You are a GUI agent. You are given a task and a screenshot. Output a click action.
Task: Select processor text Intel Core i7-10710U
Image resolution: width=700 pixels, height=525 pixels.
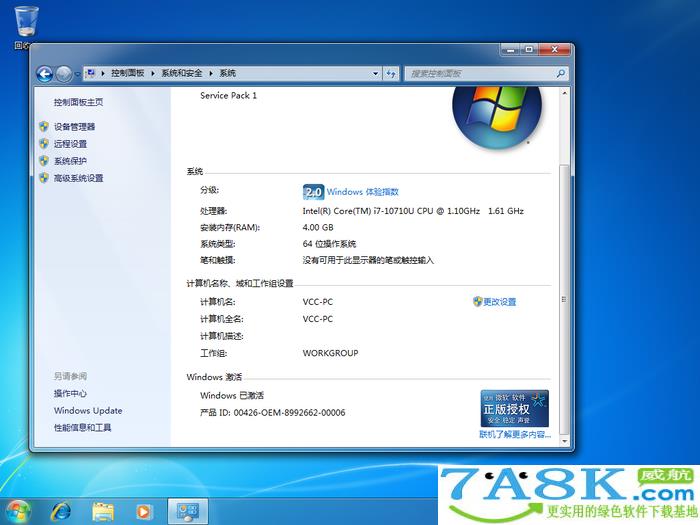(x=413, y=211)
